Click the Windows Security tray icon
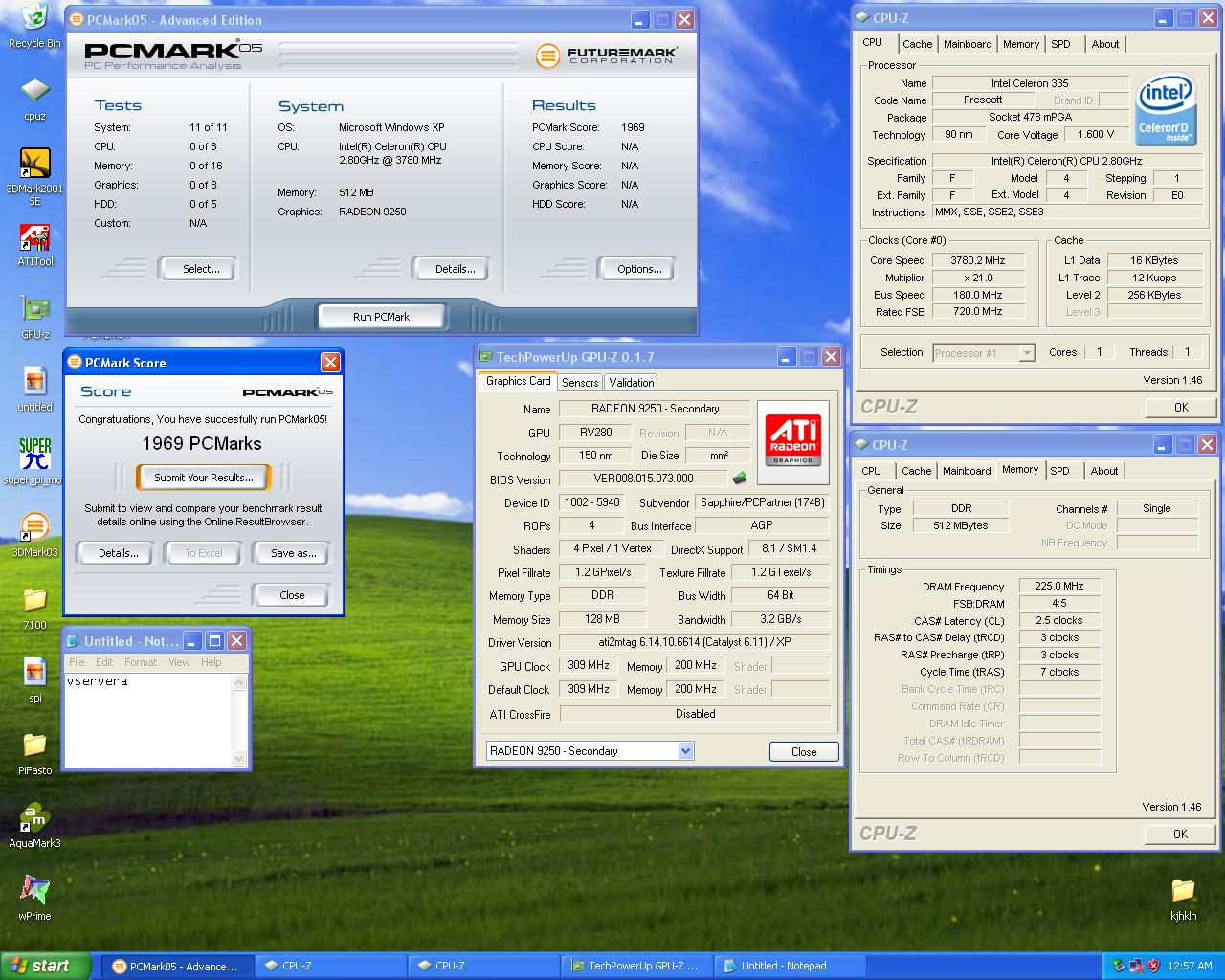 pyautogui.click(x=1152, y=966)
